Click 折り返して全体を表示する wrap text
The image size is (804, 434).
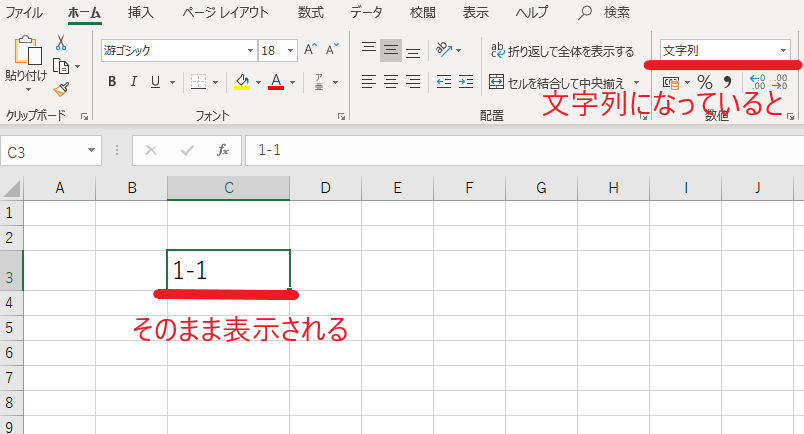pyautogui.click(x=562, y=50)
